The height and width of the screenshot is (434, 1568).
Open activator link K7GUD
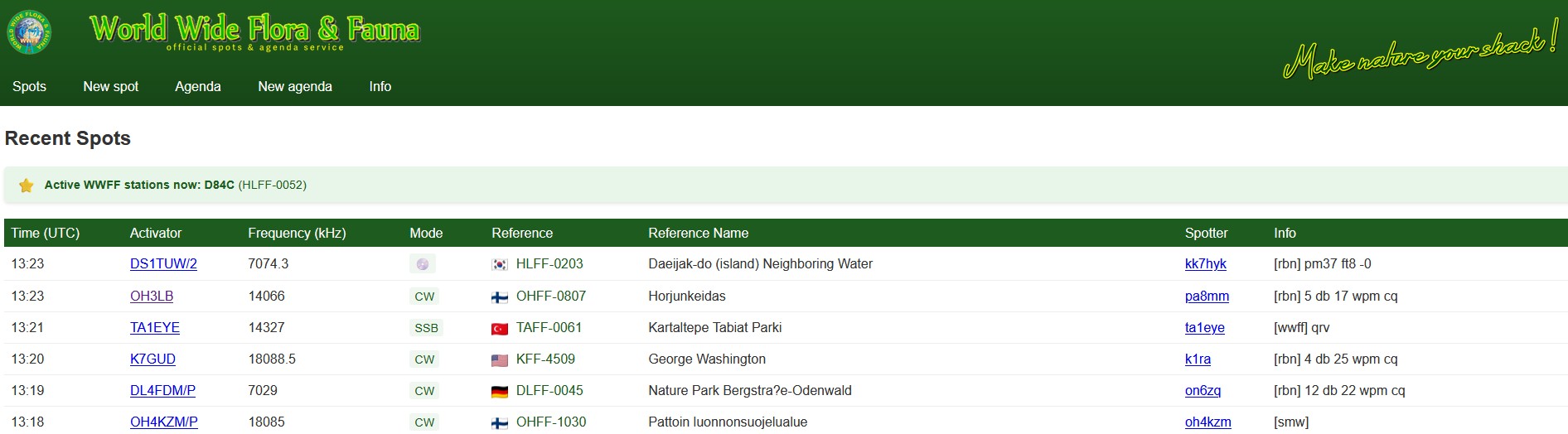[152, 359]
